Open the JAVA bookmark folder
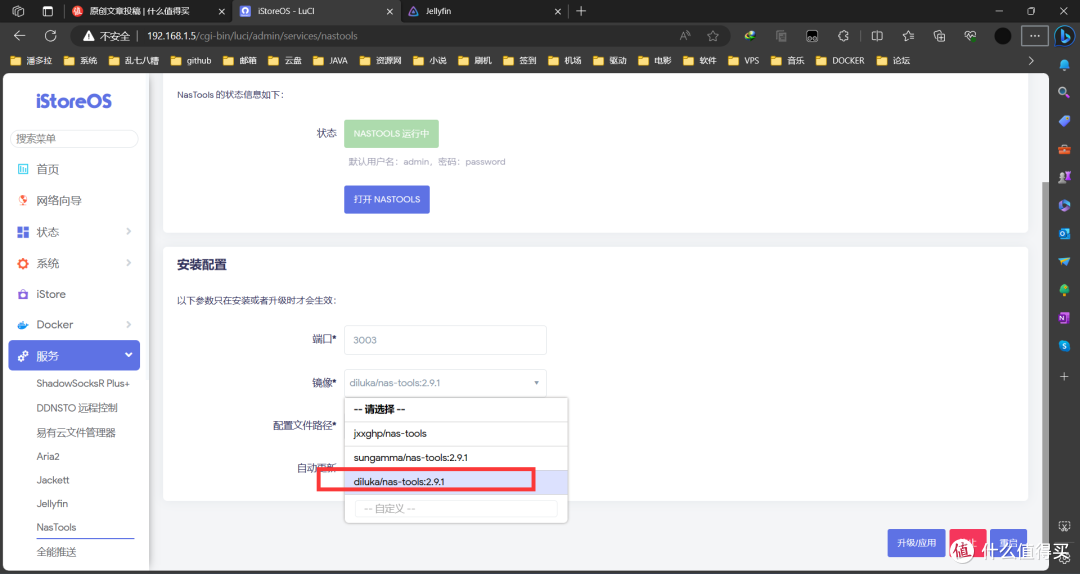The width and height of the screenshot is (1080, 574). [330, 61]
